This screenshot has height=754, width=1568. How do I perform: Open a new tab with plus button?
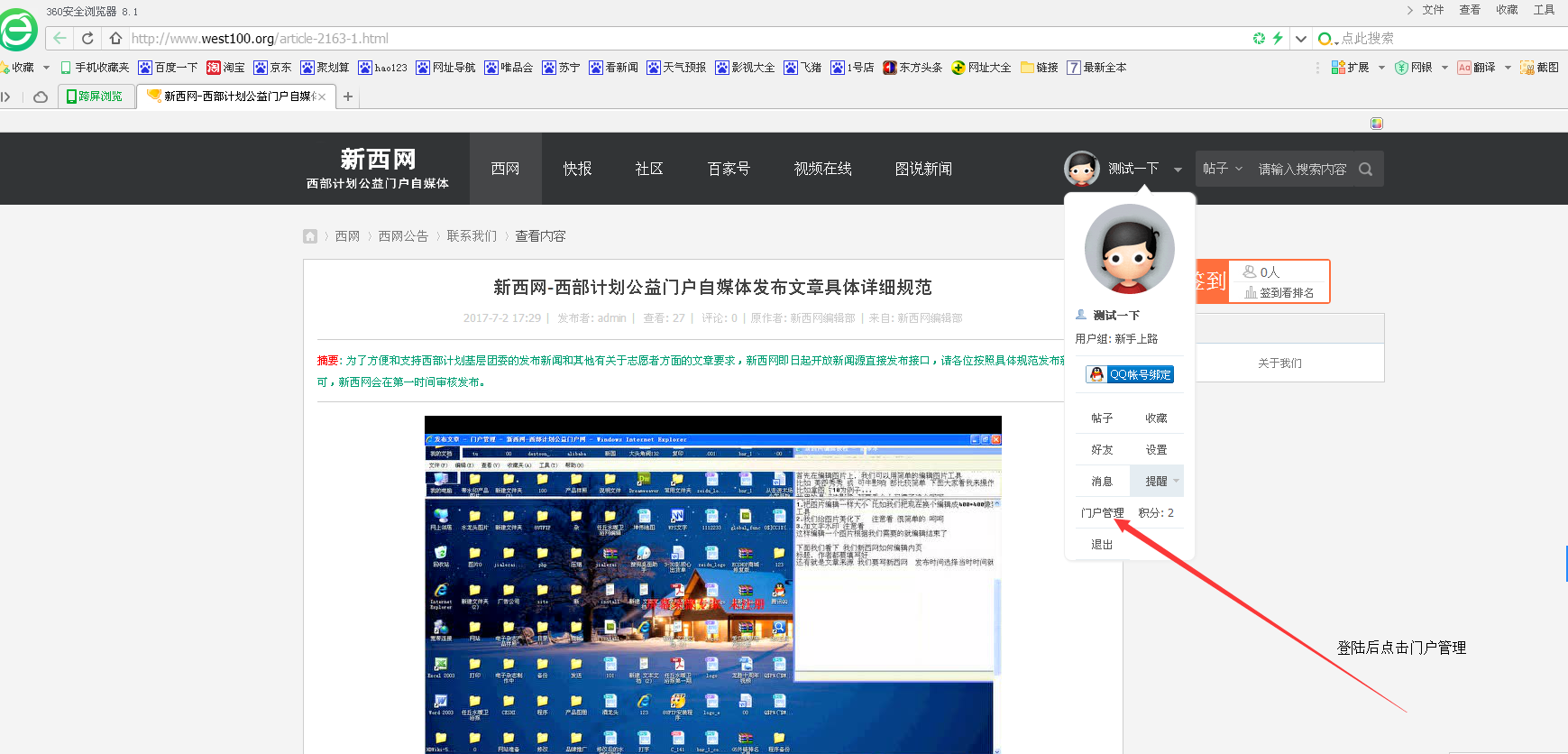pos(348,97)
